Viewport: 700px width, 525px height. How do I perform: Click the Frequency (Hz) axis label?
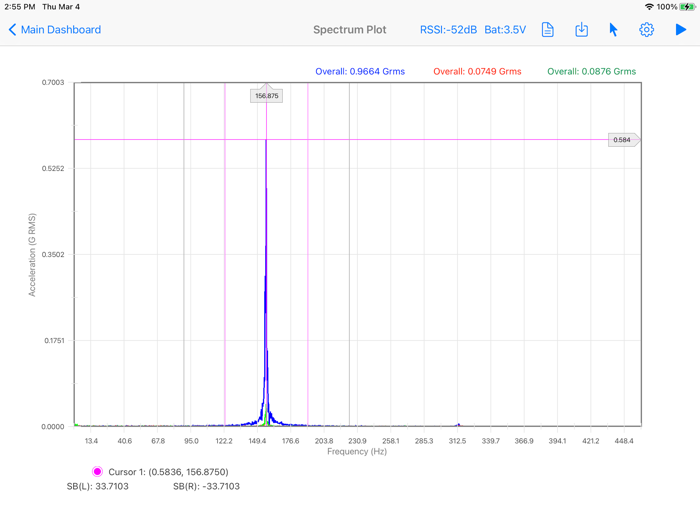[x=357, y=452]
